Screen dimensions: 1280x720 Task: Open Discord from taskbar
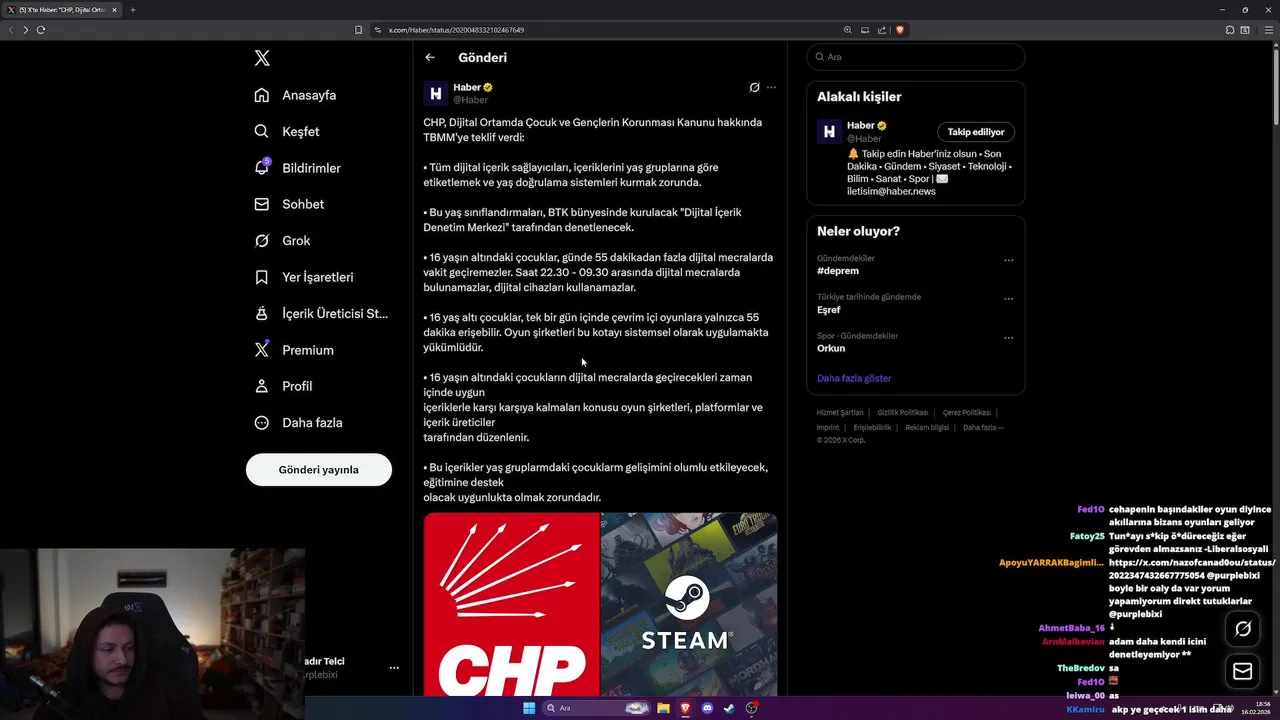click(708, 708)
